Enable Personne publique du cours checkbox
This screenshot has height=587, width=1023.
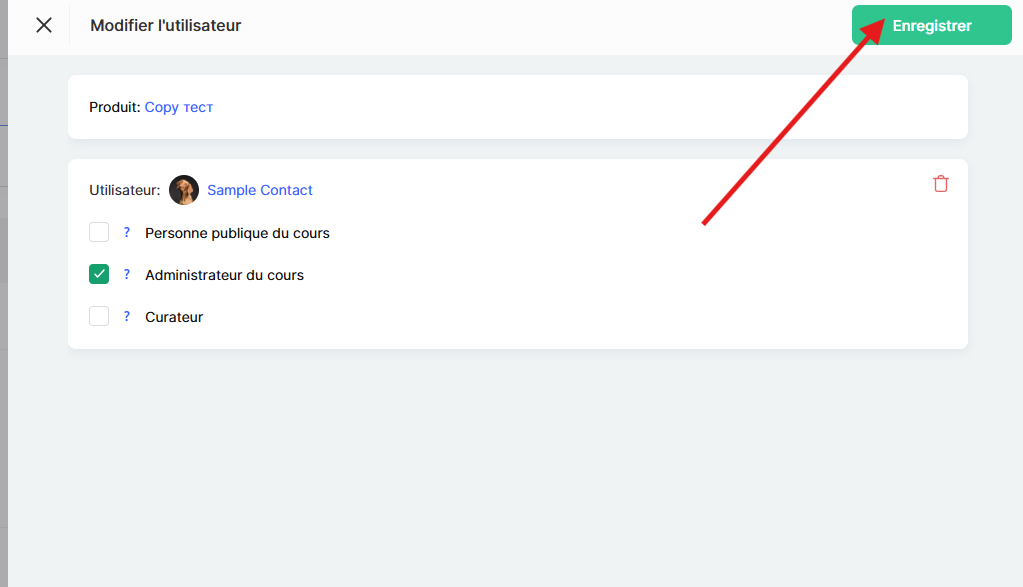99,232
